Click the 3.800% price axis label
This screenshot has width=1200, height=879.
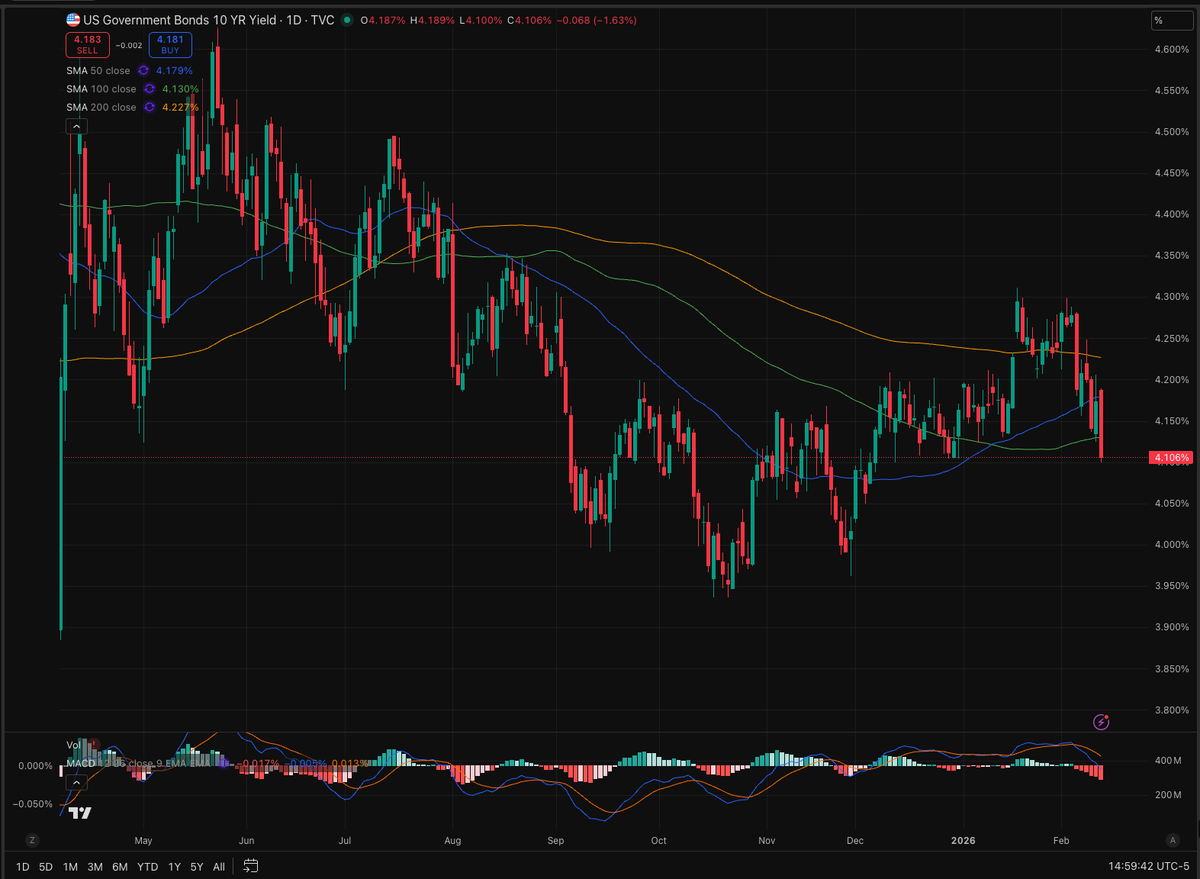(1172, 710)
